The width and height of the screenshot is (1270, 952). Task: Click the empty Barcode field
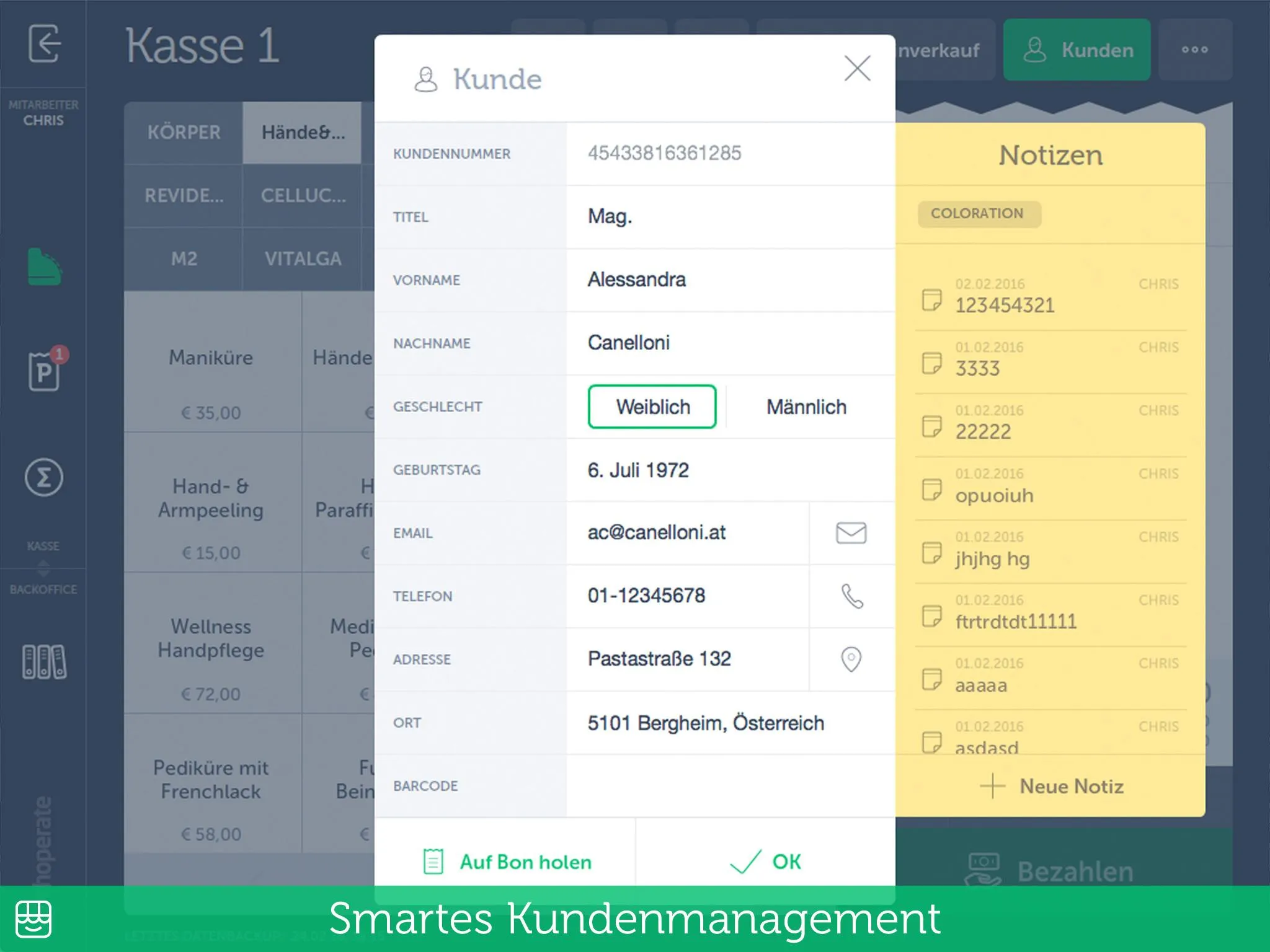(x=730, y=786)
